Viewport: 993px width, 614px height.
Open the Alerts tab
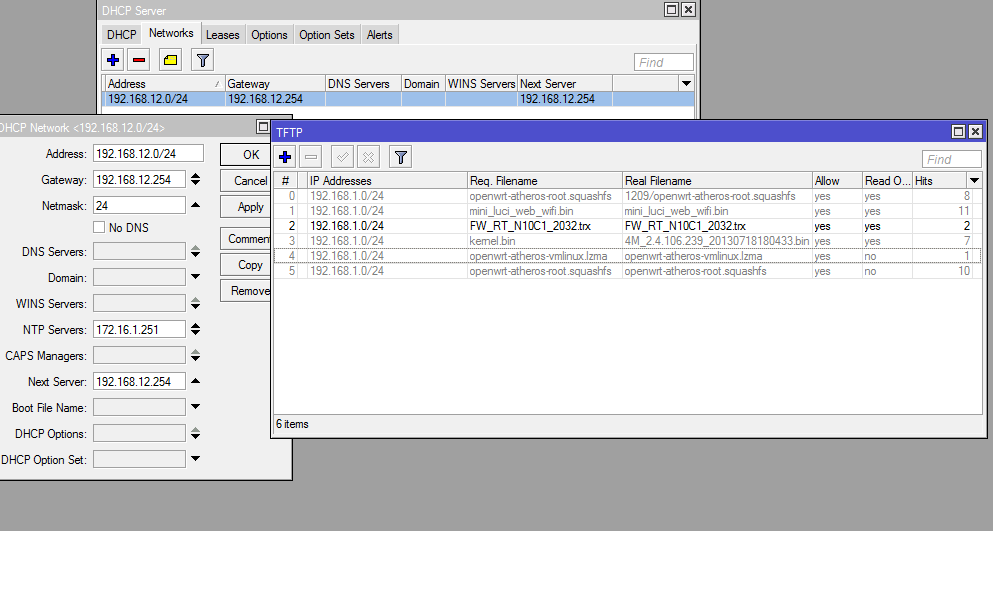[x=379, y=35]
